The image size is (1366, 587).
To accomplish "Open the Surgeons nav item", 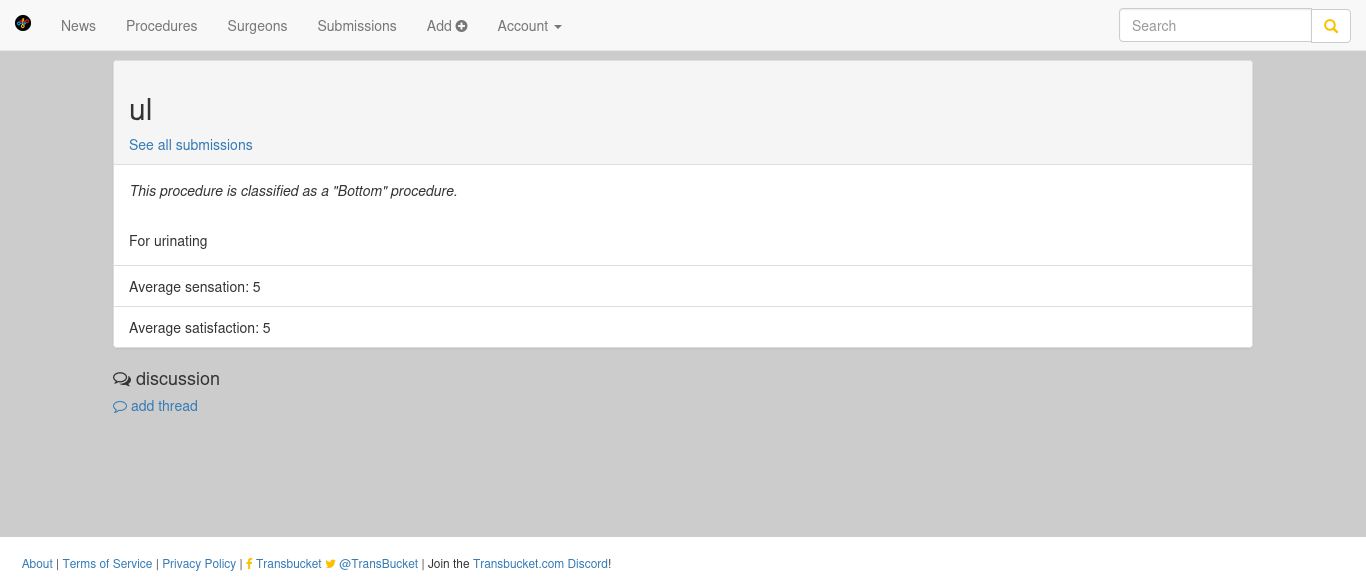I will (x=257, y=26).
